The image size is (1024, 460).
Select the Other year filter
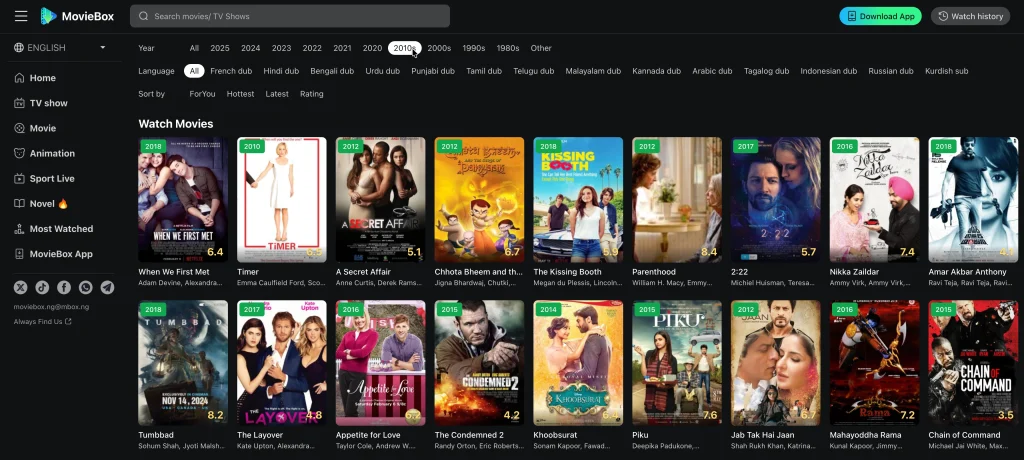(541, 48)
